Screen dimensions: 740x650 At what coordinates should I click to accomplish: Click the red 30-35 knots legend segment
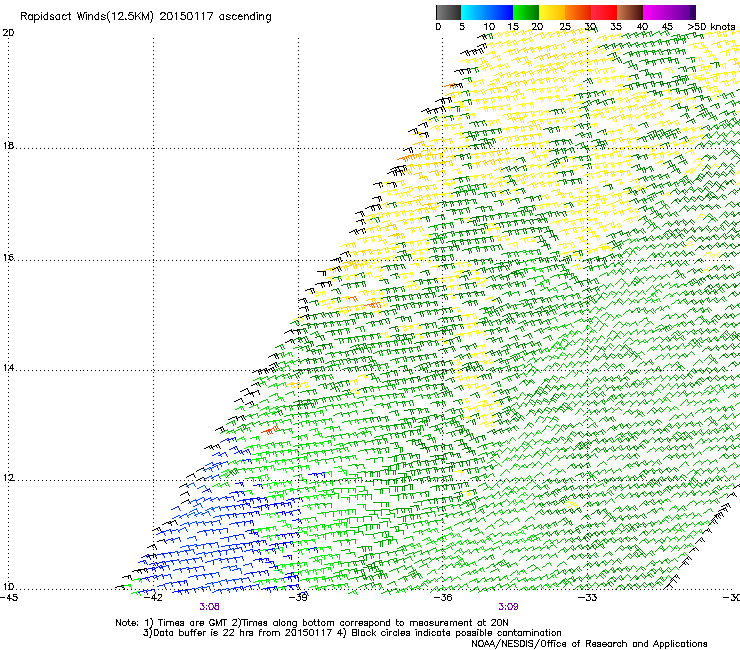604,12
